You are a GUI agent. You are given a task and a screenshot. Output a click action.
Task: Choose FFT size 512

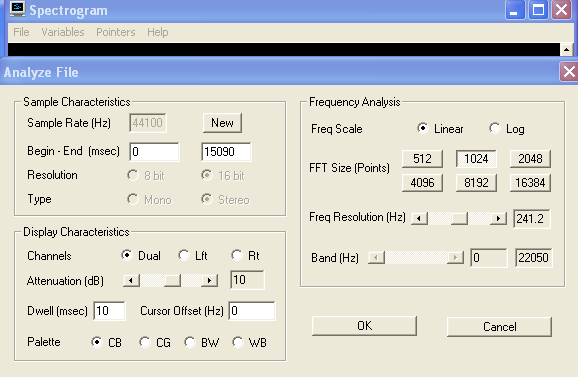click(422, 159)
